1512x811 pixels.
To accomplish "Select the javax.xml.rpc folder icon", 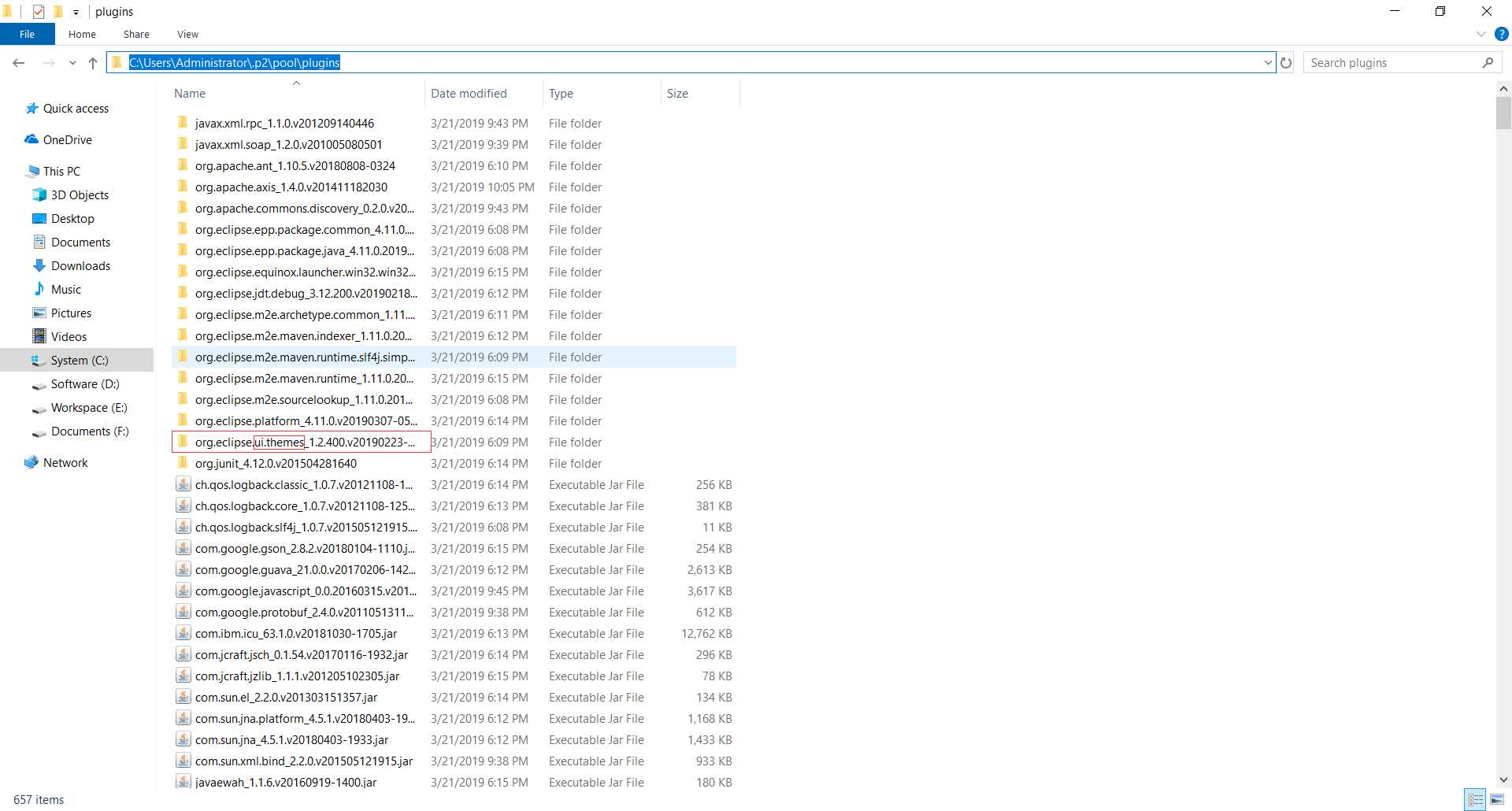I will point(183,123).
